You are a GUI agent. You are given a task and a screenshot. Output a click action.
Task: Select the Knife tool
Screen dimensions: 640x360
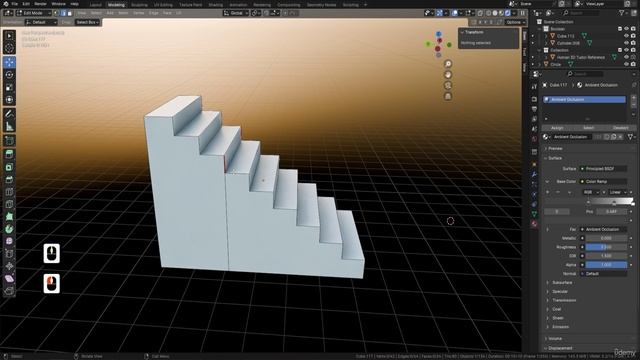click(9, 204)
